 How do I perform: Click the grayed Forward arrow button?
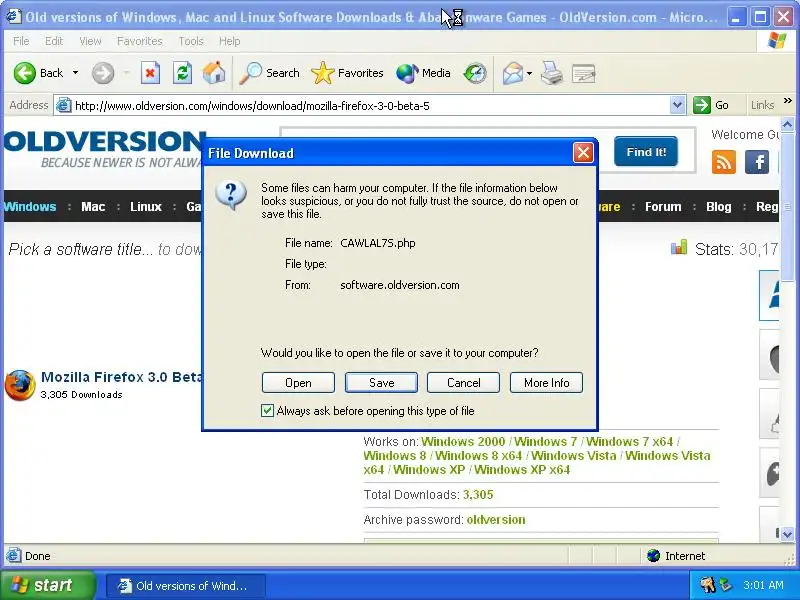(103, 73)
